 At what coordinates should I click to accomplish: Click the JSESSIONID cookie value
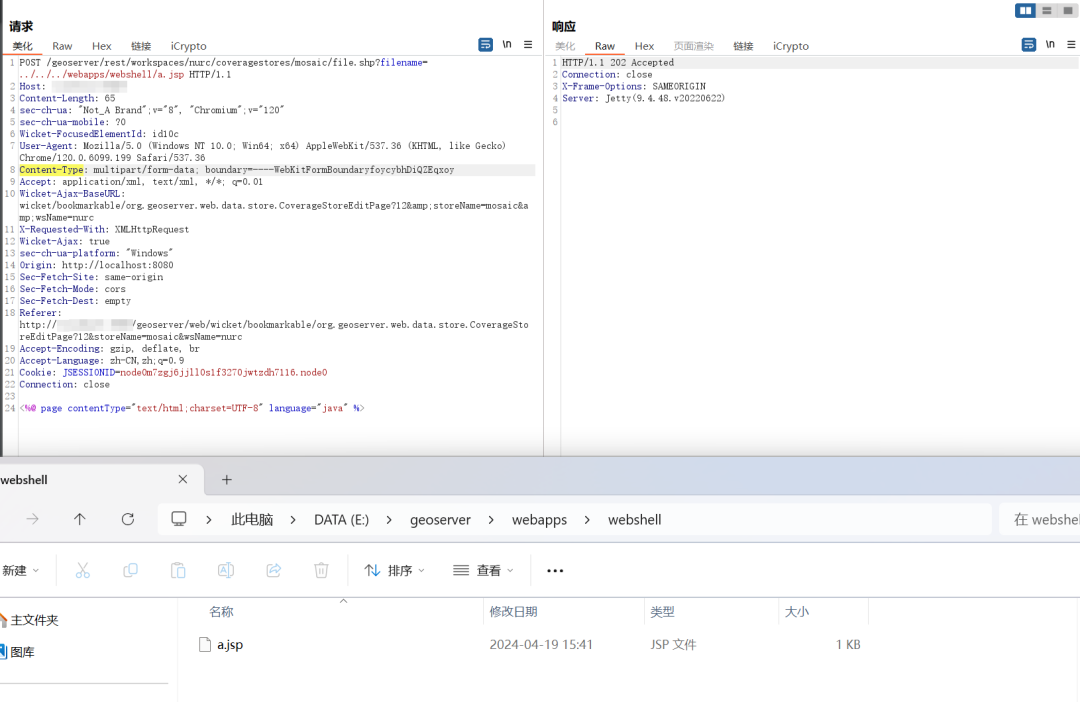click(x=223, y=373)
